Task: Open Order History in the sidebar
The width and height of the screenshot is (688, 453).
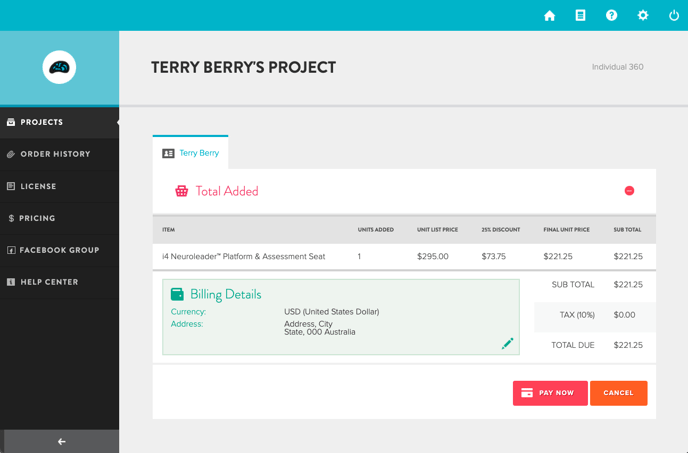Action: point(59,154)
